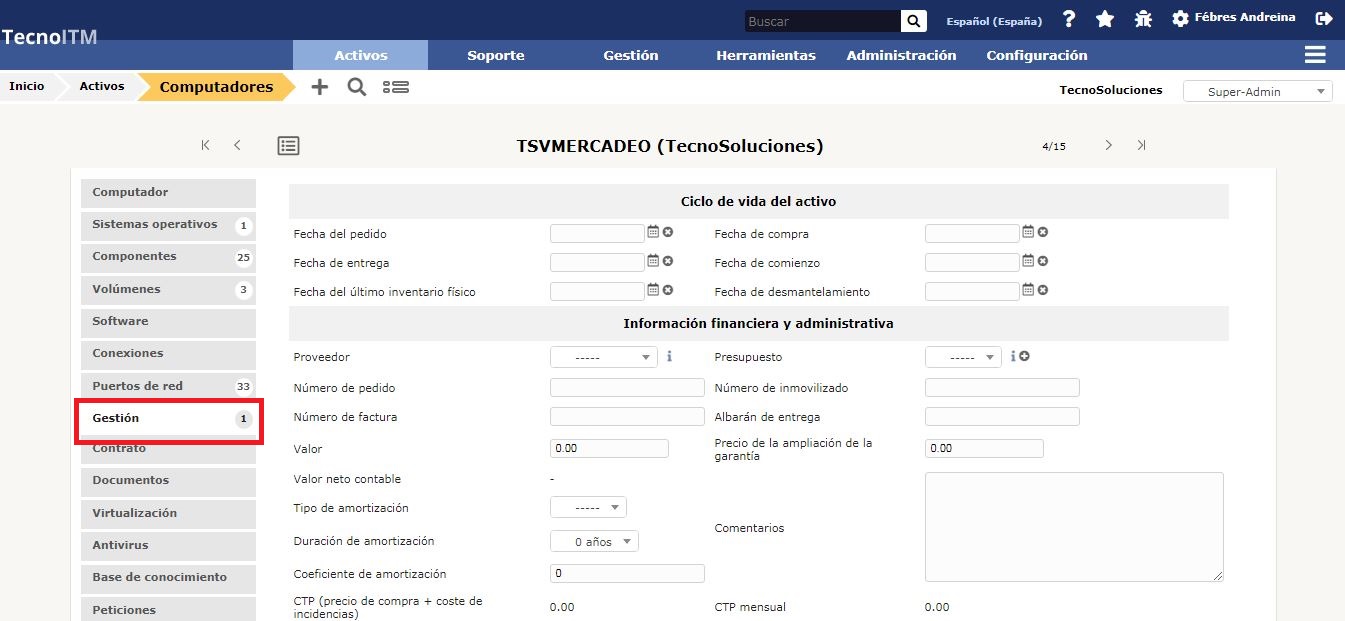Go to the next record arrow

point(1108,145)
